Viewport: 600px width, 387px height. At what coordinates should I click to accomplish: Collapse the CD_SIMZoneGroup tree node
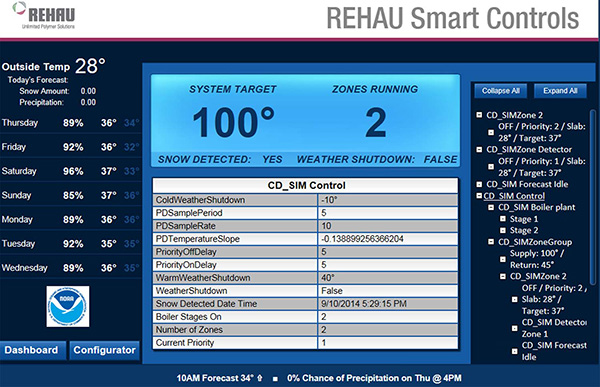click(x=491, y=242)
